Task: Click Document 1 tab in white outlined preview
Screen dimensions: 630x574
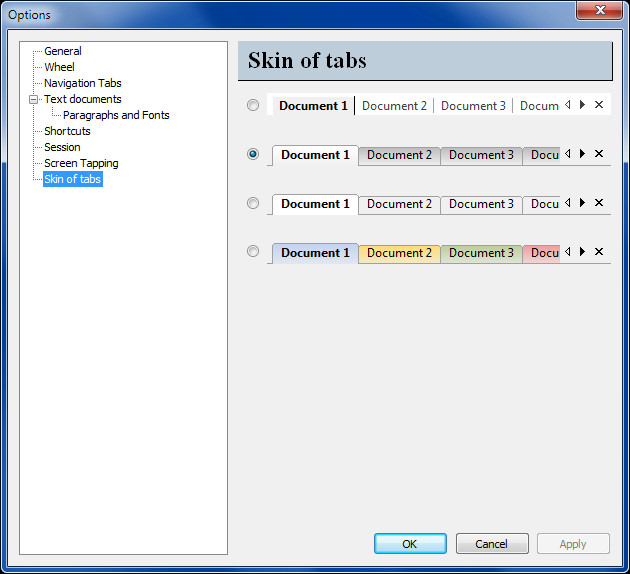Action: point(315,204)
